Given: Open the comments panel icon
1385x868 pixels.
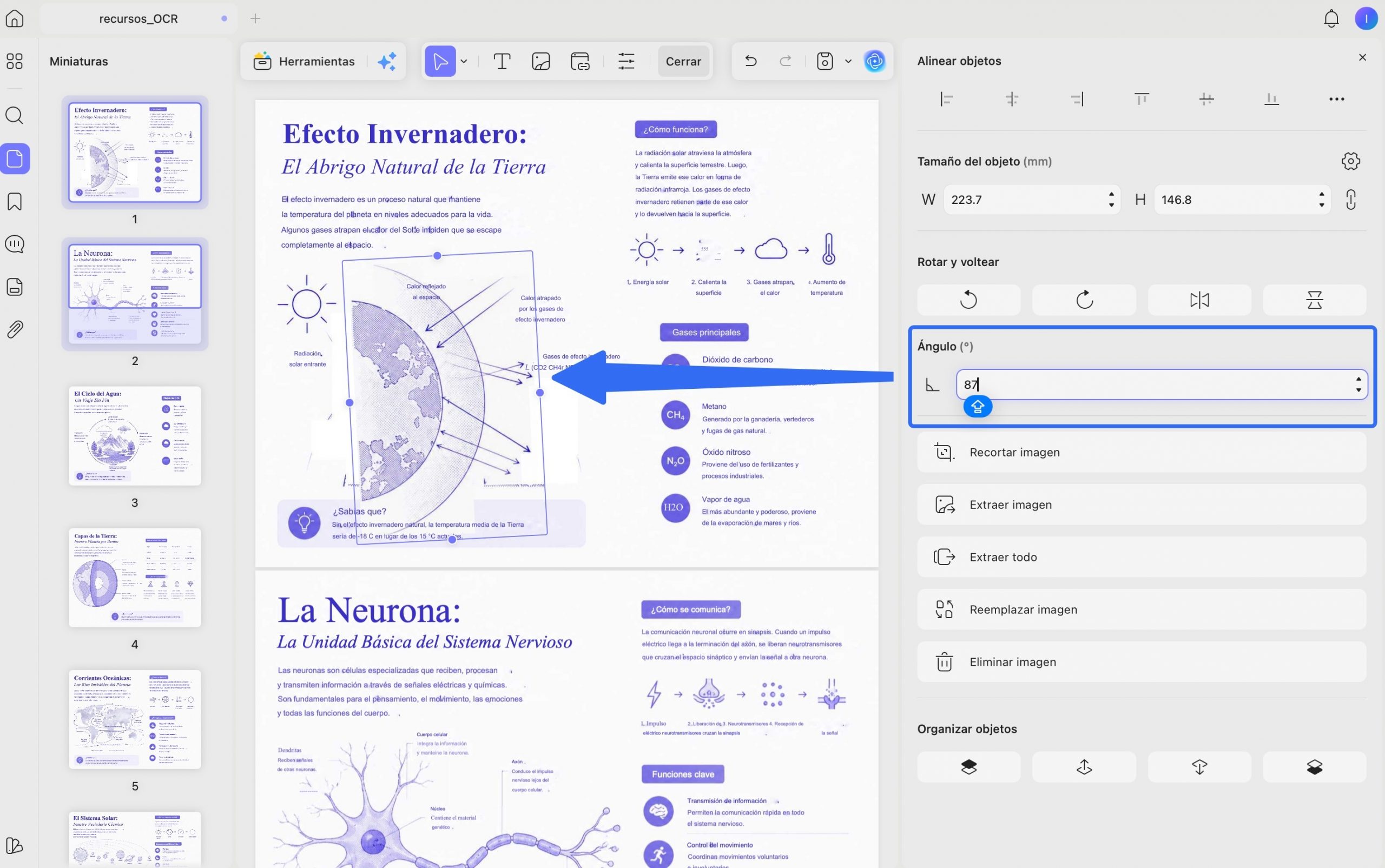Looking at the screenshot, I should [15, 244].
